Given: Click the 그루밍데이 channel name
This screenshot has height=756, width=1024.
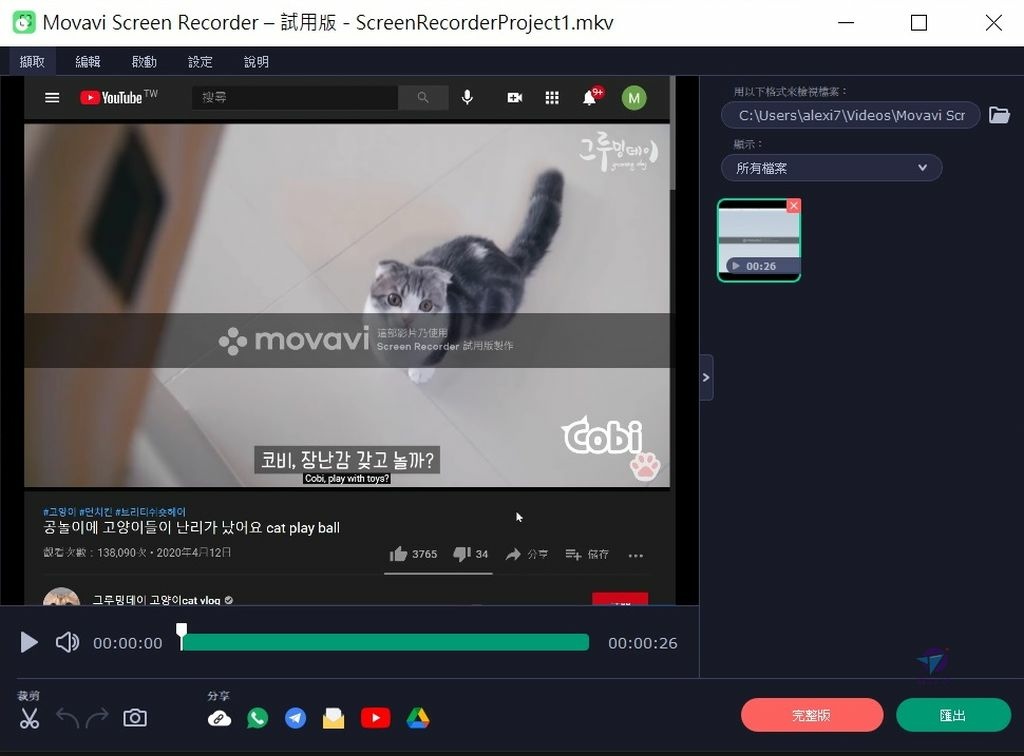Looking at the screenshot, I should pyautogui.click(x=157, y=599).
